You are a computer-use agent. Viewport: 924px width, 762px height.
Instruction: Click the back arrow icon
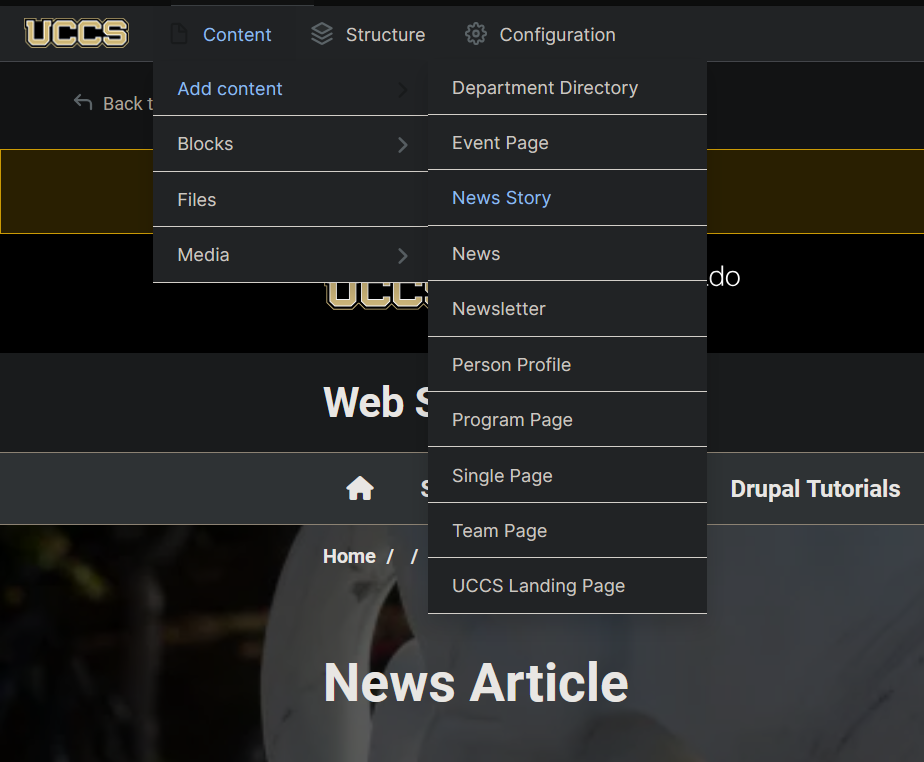coord(83,103)
